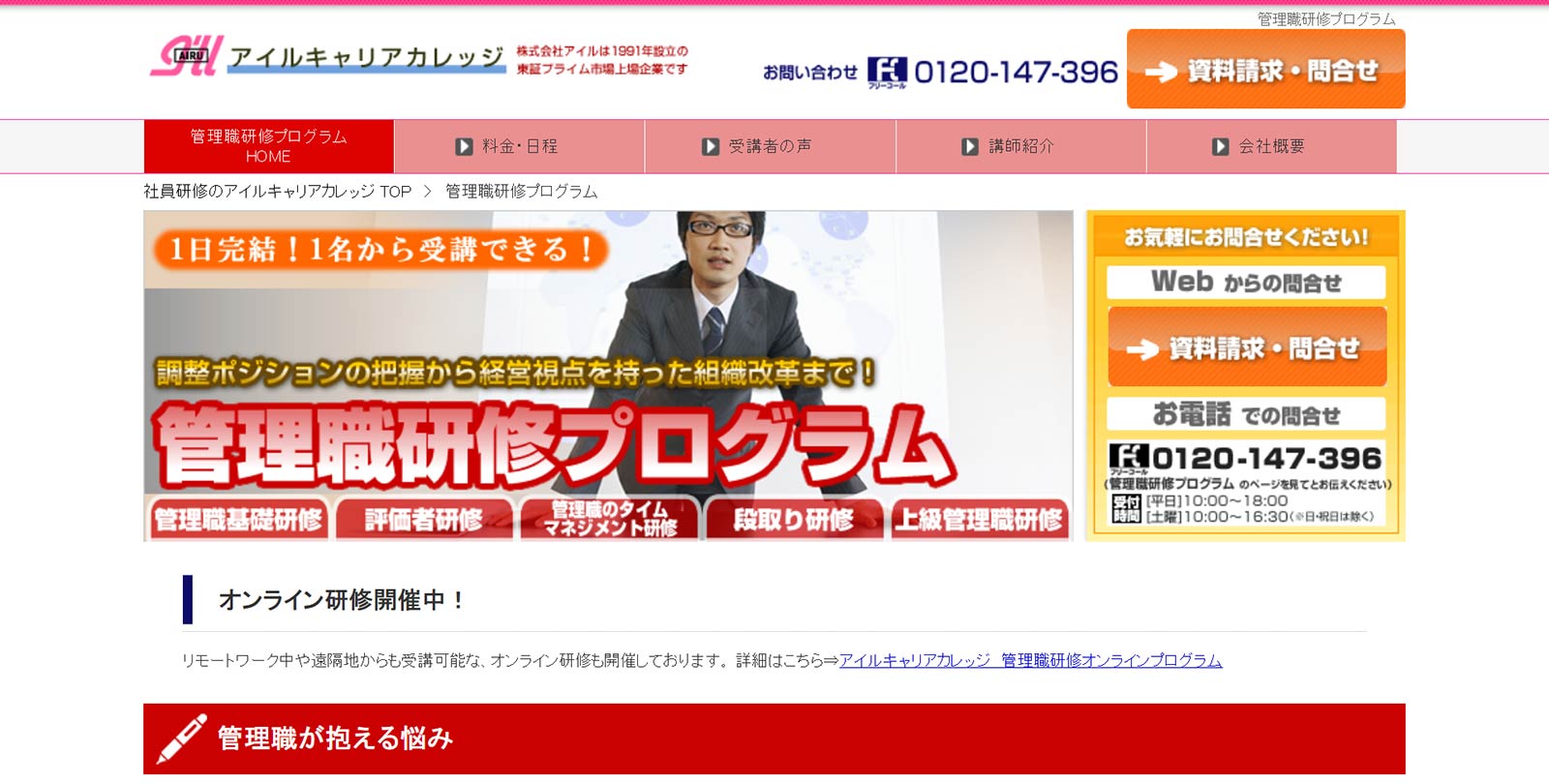The image size is (1549, 784).
Task: Click the オンライン研修開催中！ heading
Action: click(x=341, y=600)
